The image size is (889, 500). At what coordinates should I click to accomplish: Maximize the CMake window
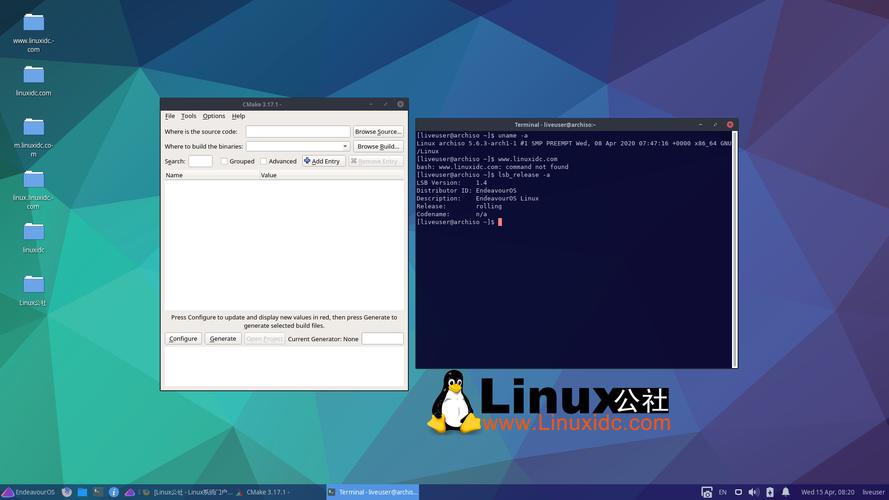386,104
